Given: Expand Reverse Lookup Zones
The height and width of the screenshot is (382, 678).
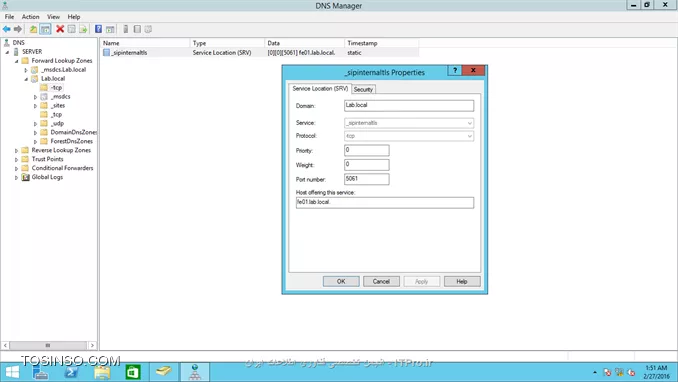Looking at the screenshot, I should (x=16, y=151).
